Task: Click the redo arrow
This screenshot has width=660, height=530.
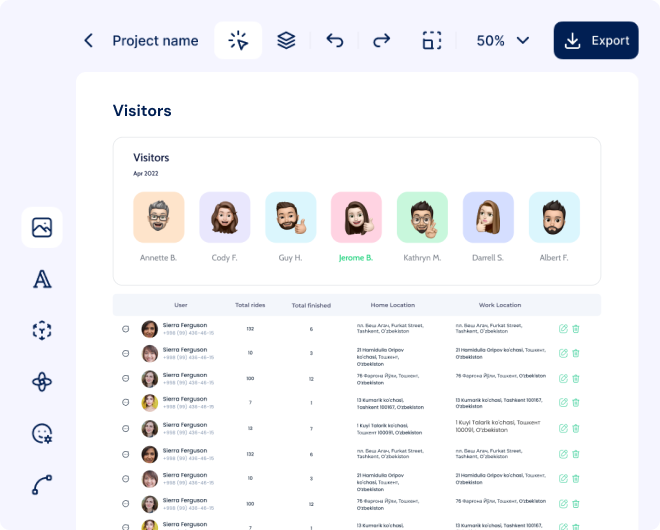Action: [381, 41]
